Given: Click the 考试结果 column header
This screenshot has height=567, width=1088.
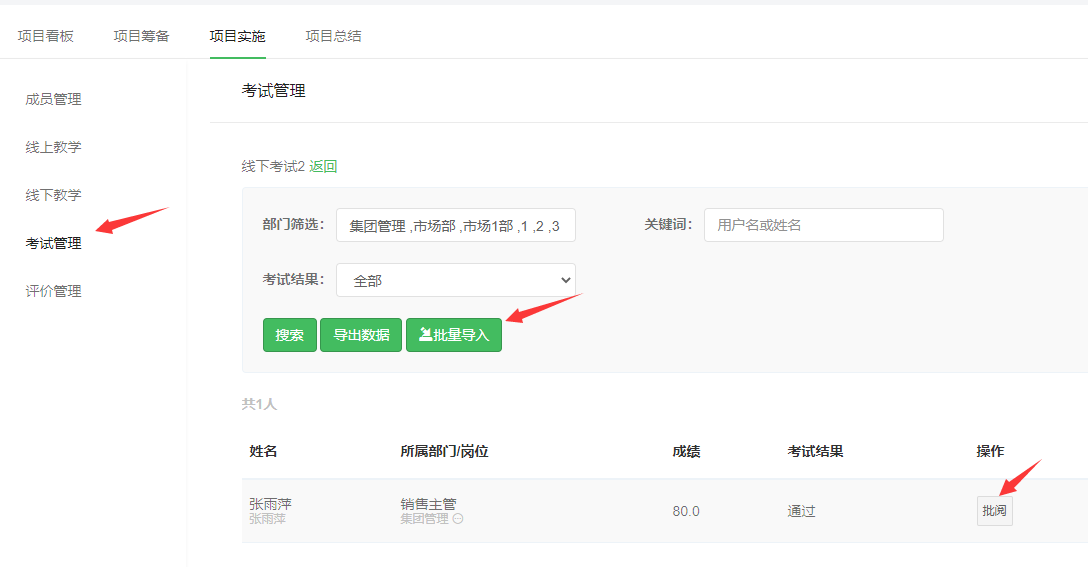Looking at the screenshot, I should click(815, 452).
